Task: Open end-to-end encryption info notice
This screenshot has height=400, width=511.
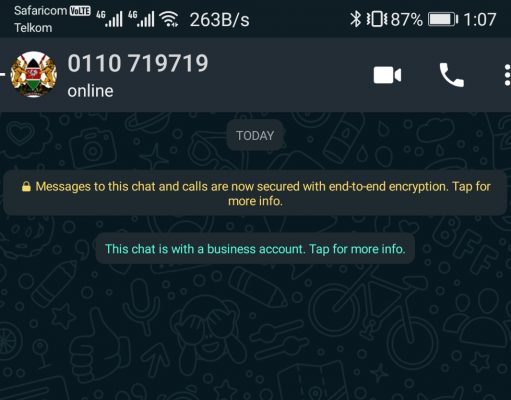Action: pos(255,193)
